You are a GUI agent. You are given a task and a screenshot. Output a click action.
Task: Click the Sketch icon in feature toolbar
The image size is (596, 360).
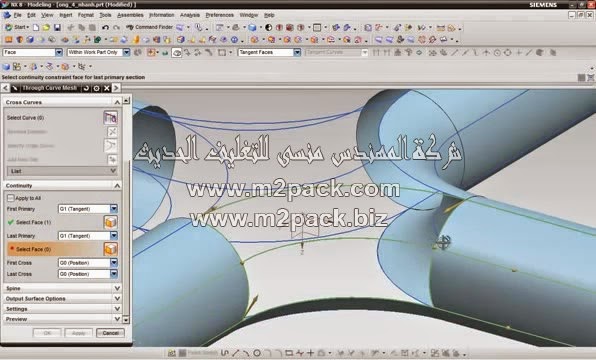click(8, 40)
